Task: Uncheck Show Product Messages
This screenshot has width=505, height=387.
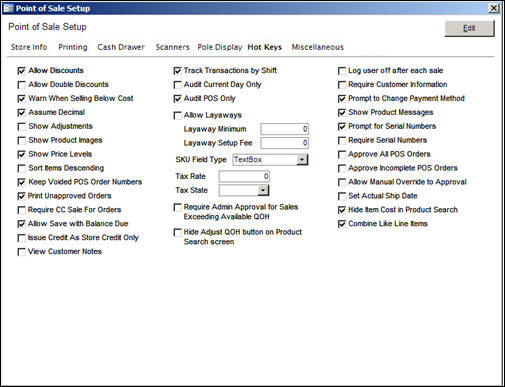Action: [342, 113]
